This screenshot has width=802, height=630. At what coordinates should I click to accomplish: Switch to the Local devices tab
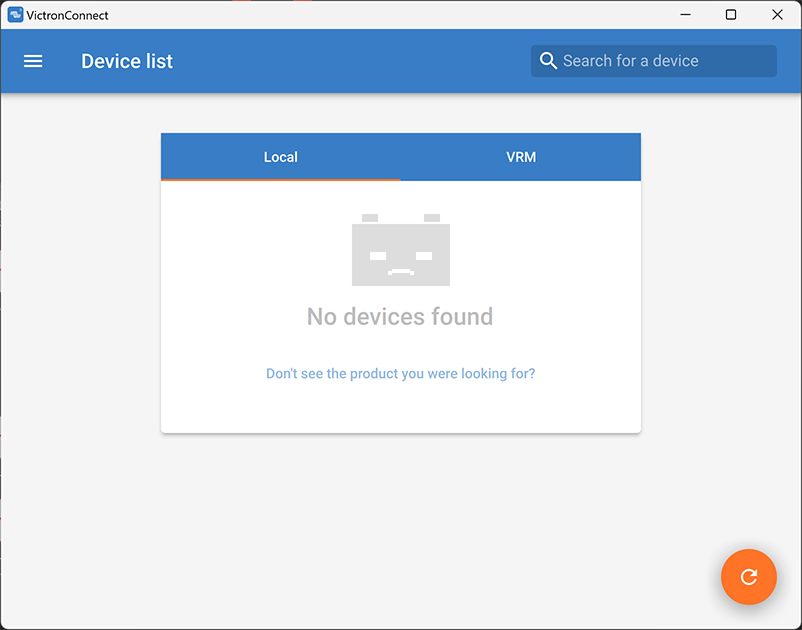click(x=281, y=157)
